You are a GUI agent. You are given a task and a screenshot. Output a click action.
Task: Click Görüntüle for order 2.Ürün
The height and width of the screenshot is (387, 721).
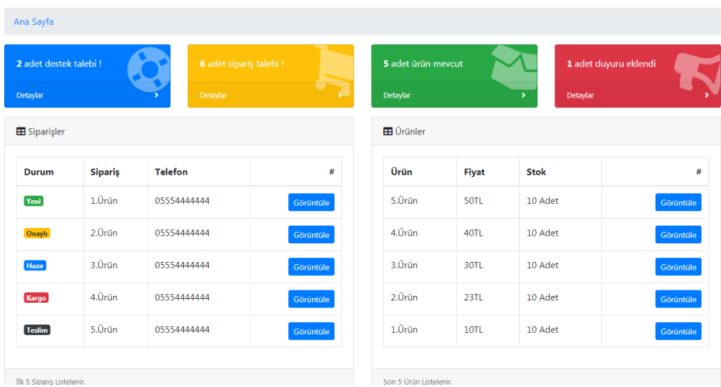311,234
